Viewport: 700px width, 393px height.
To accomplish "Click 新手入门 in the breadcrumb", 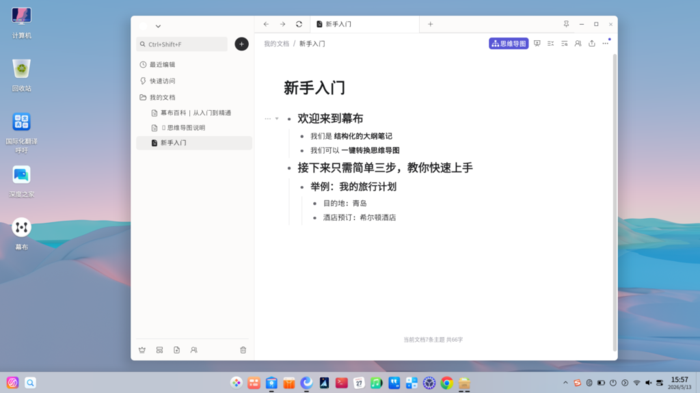I will click(x=312, y=44).
